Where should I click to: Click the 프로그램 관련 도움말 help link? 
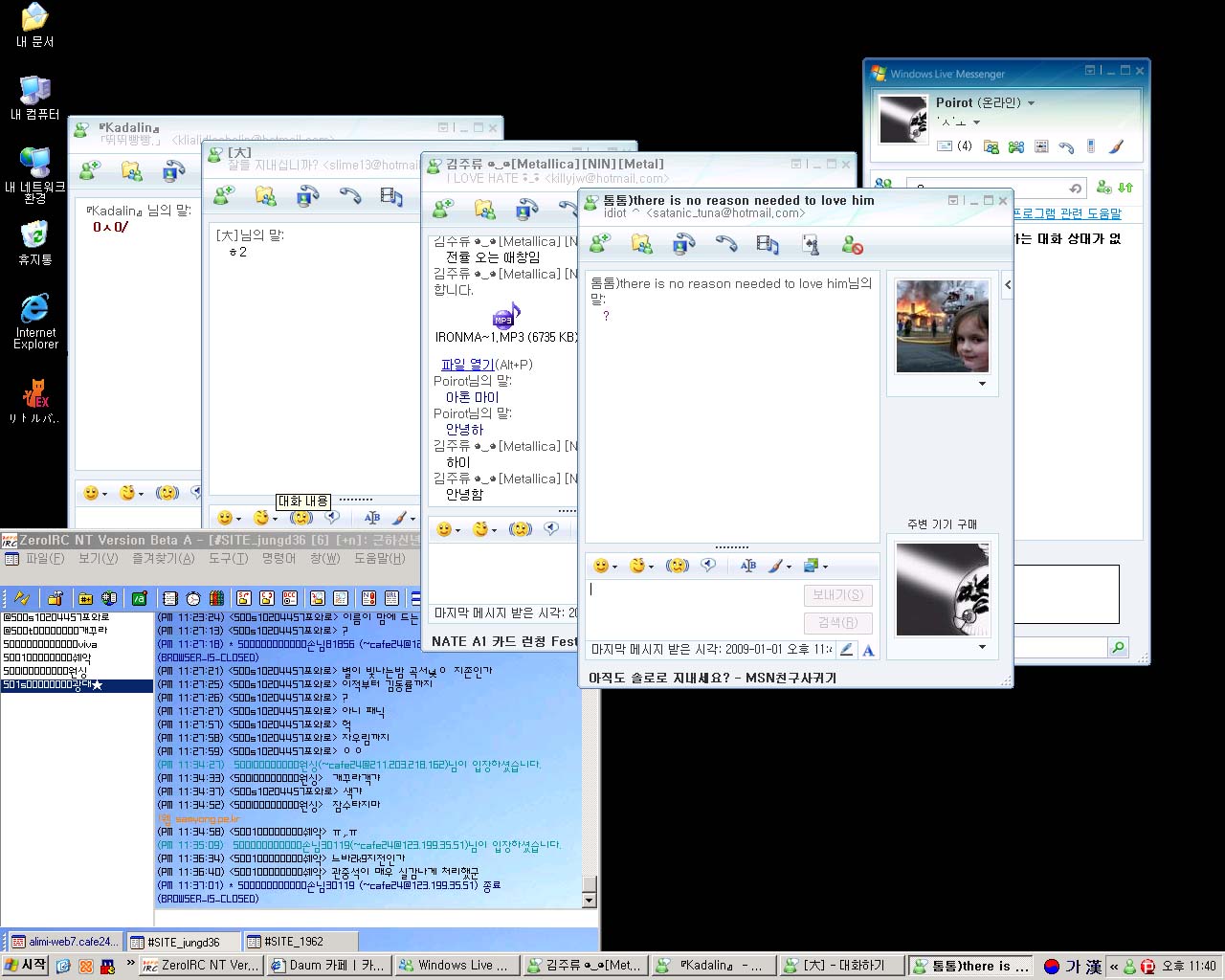coord(1067,213)
